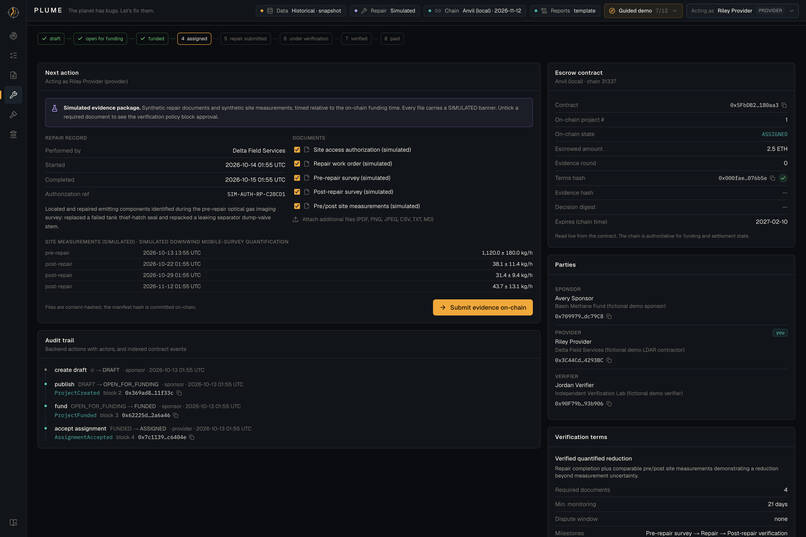Select the 7 verified stage step
This screenshot has height=537, width=806.
(x=356, y=39)
